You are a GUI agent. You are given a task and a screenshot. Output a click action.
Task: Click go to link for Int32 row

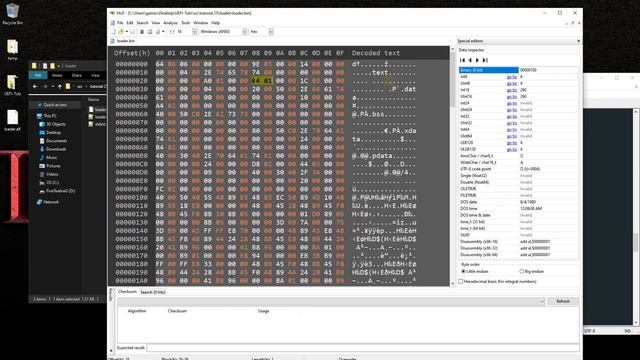click(x=511, y=116)
